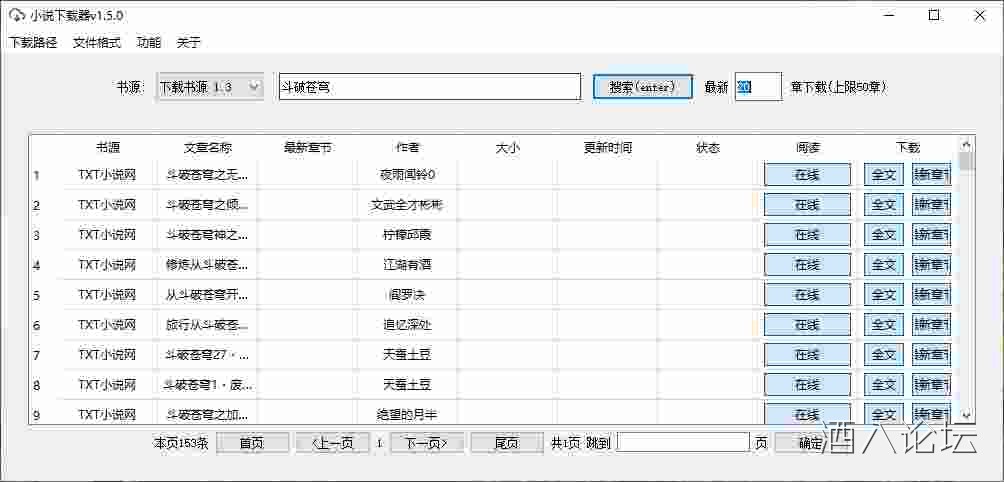Click 新章节 download button in row 5
Viewport: 1004px width, 482px height.
pyautogui.click(x=931, y=295)
